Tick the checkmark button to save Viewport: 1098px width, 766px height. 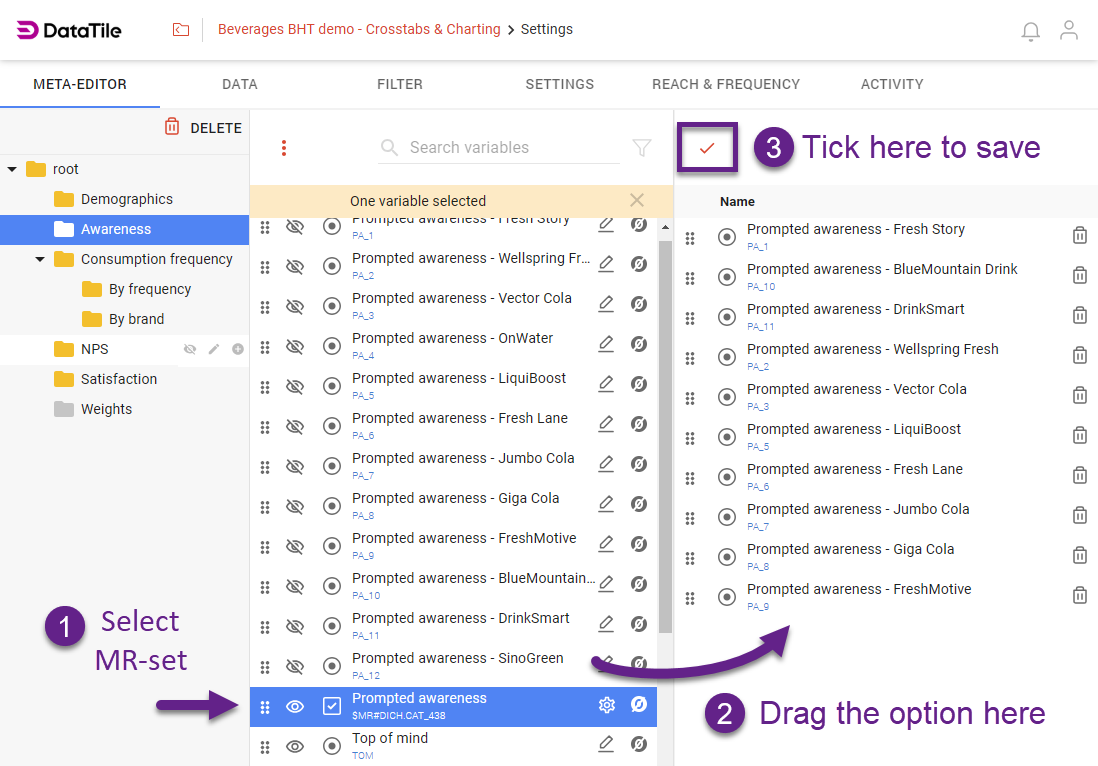coord(707,146)
